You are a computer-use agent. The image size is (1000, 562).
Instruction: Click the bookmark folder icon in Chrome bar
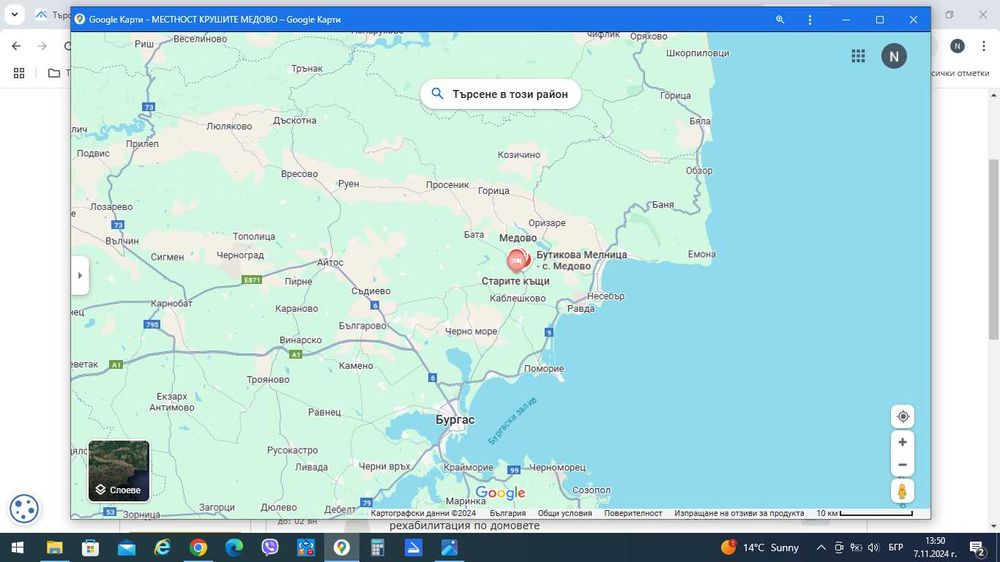coord(54,73)
